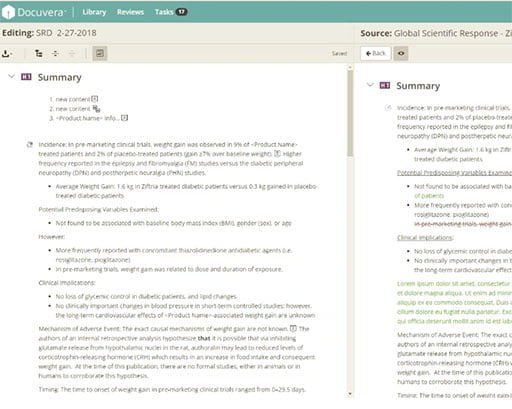512x409 pixels.
Task: Open the Library menu
Action: (94, 12)
